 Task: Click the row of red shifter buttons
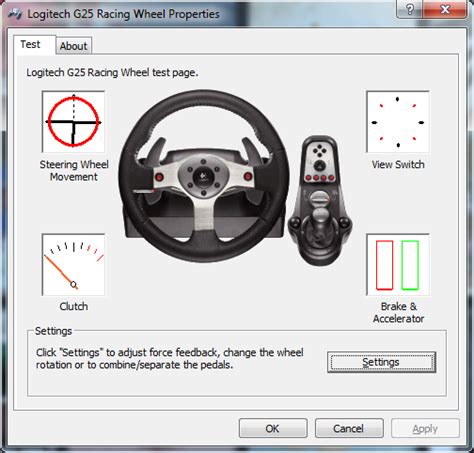(320, 177)
